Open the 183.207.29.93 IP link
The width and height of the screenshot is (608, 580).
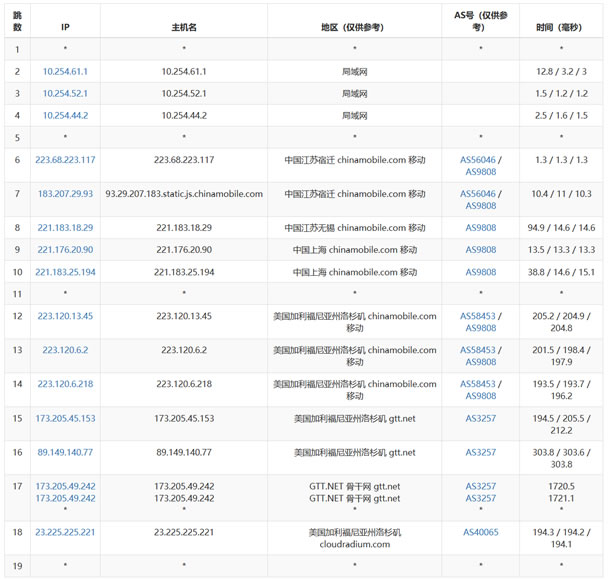tap(65, 194)
